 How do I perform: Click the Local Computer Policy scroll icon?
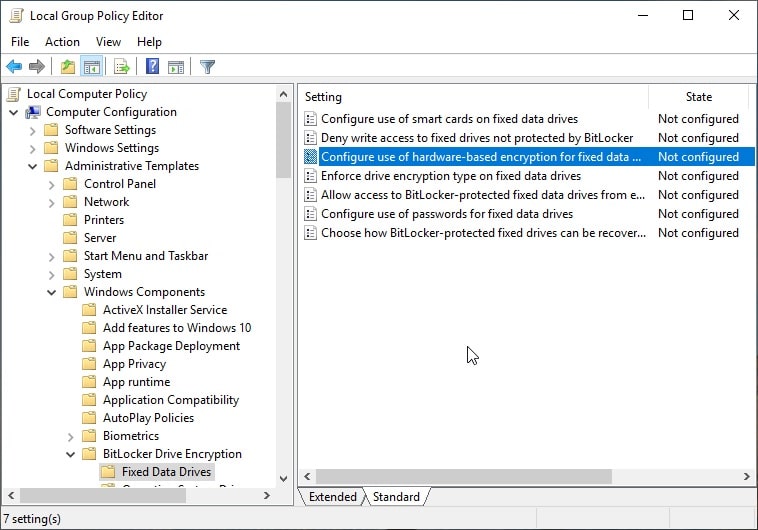click(15, 94)
